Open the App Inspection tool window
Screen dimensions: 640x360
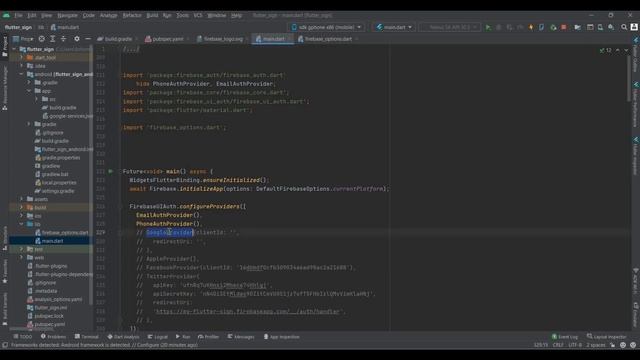pyautogui.click(x=281, y=337)
